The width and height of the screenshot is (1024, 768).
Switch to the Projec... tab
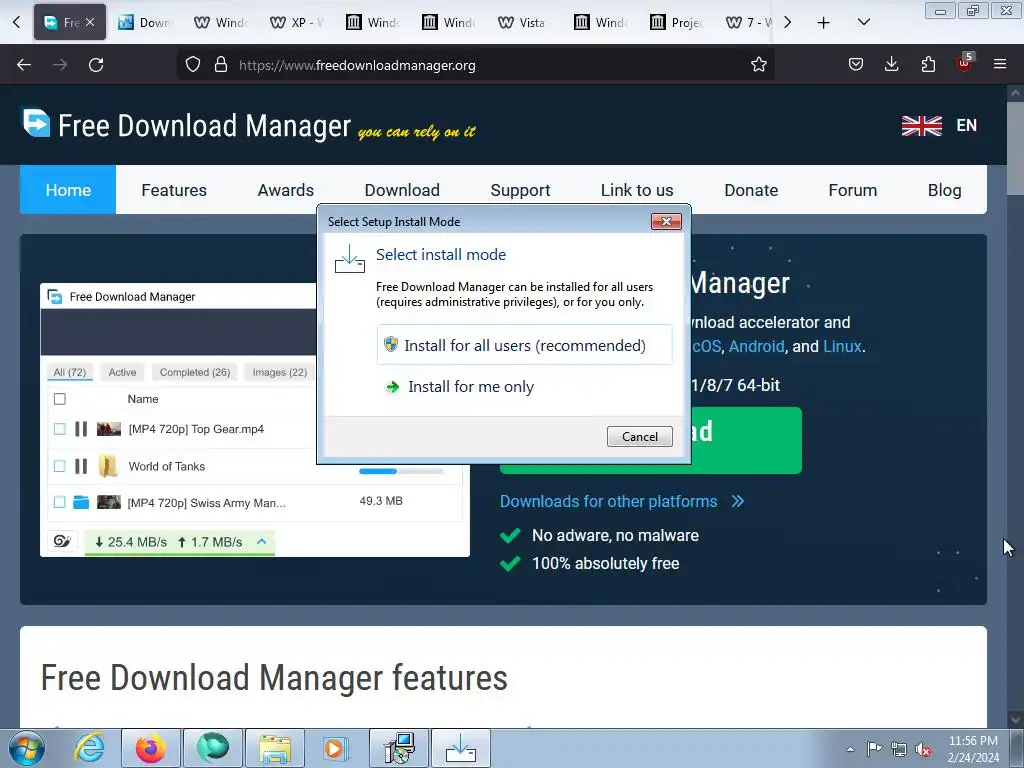click(677, 22)
